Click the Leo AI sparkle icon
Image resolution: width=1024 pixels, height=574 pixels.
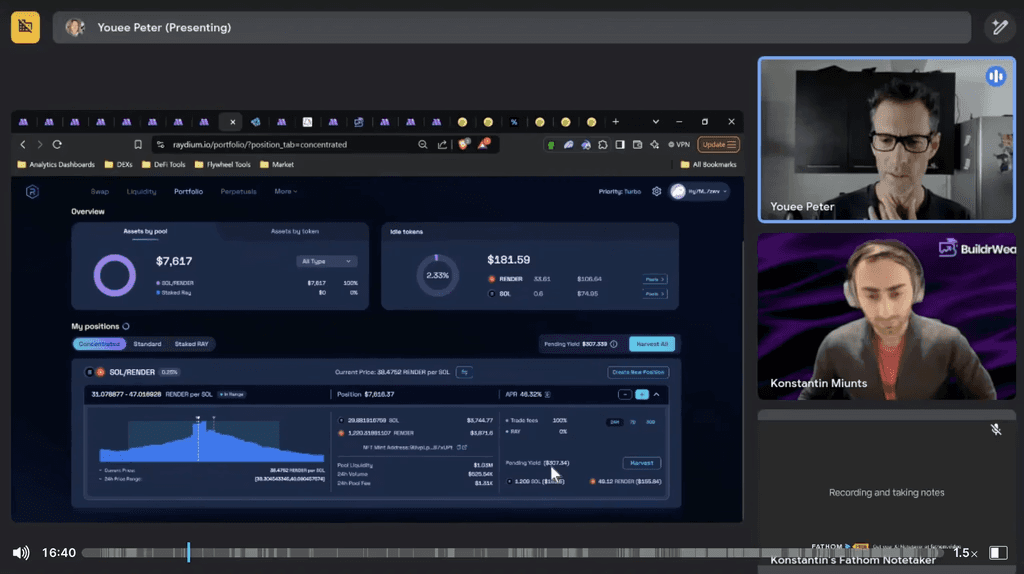(654, 144)
